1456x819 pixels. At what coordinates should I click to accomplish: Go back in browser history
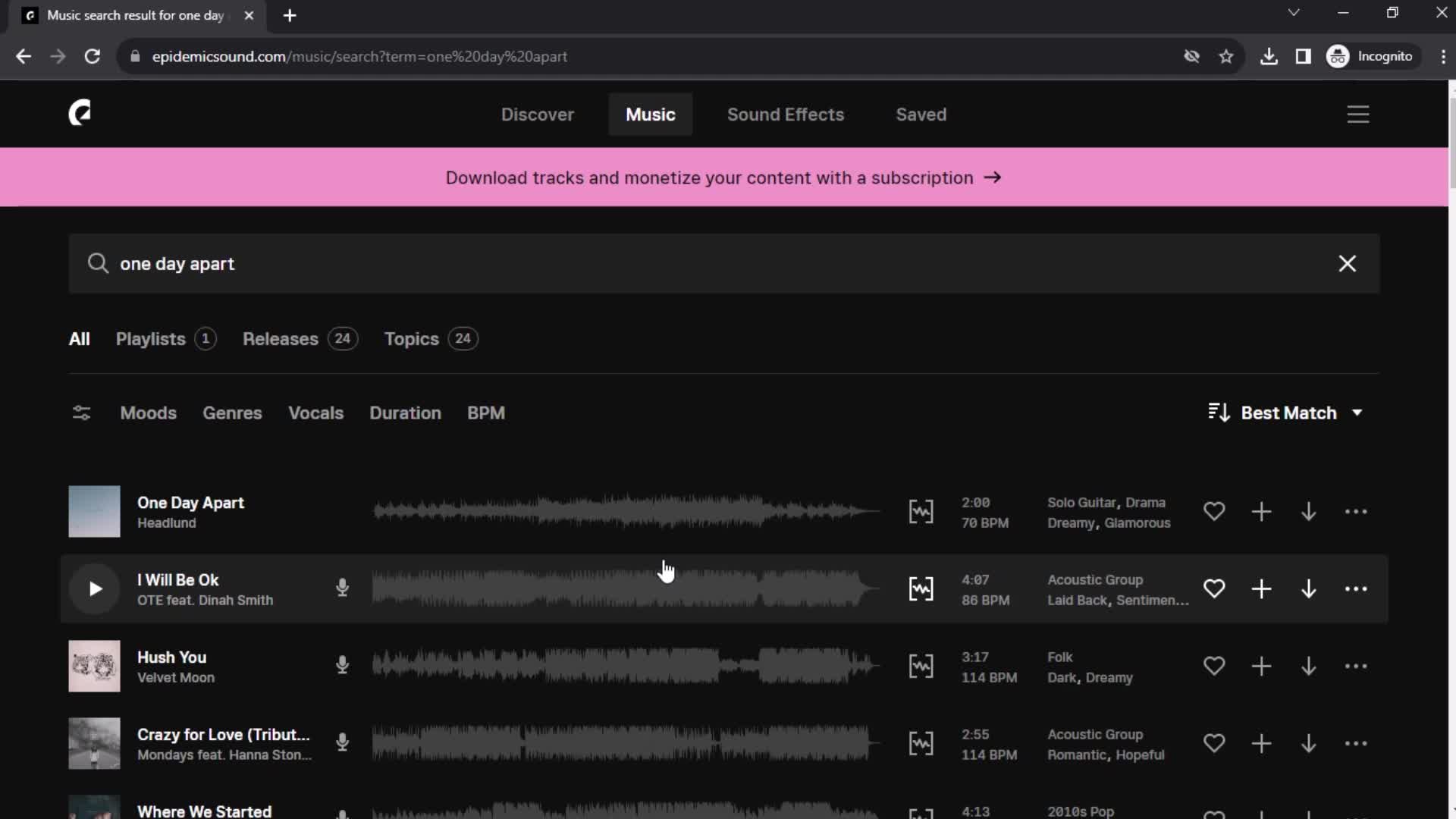coord(24,57)
